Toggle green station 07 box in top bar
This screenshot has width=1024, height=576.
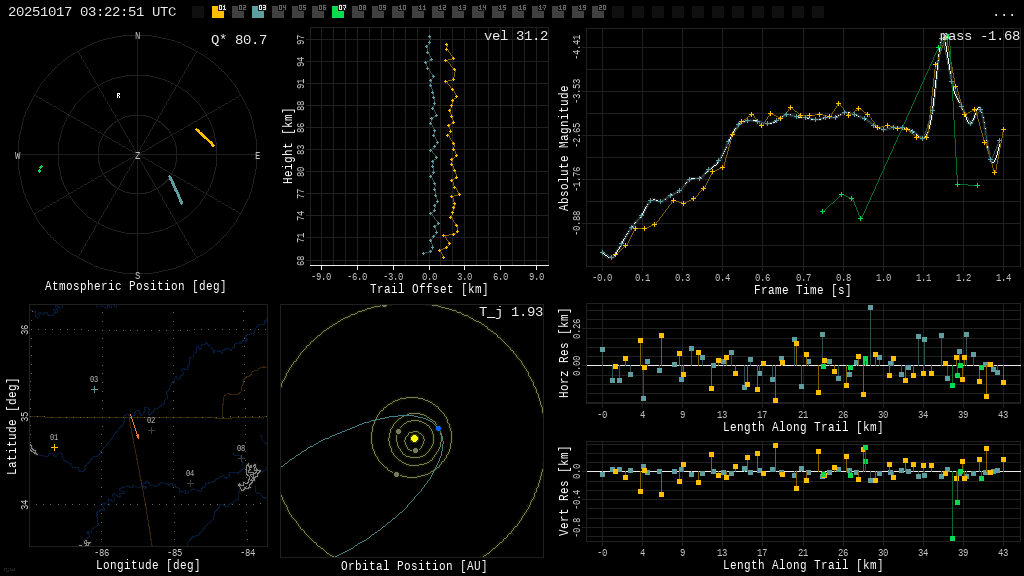[x=338, y=12]
